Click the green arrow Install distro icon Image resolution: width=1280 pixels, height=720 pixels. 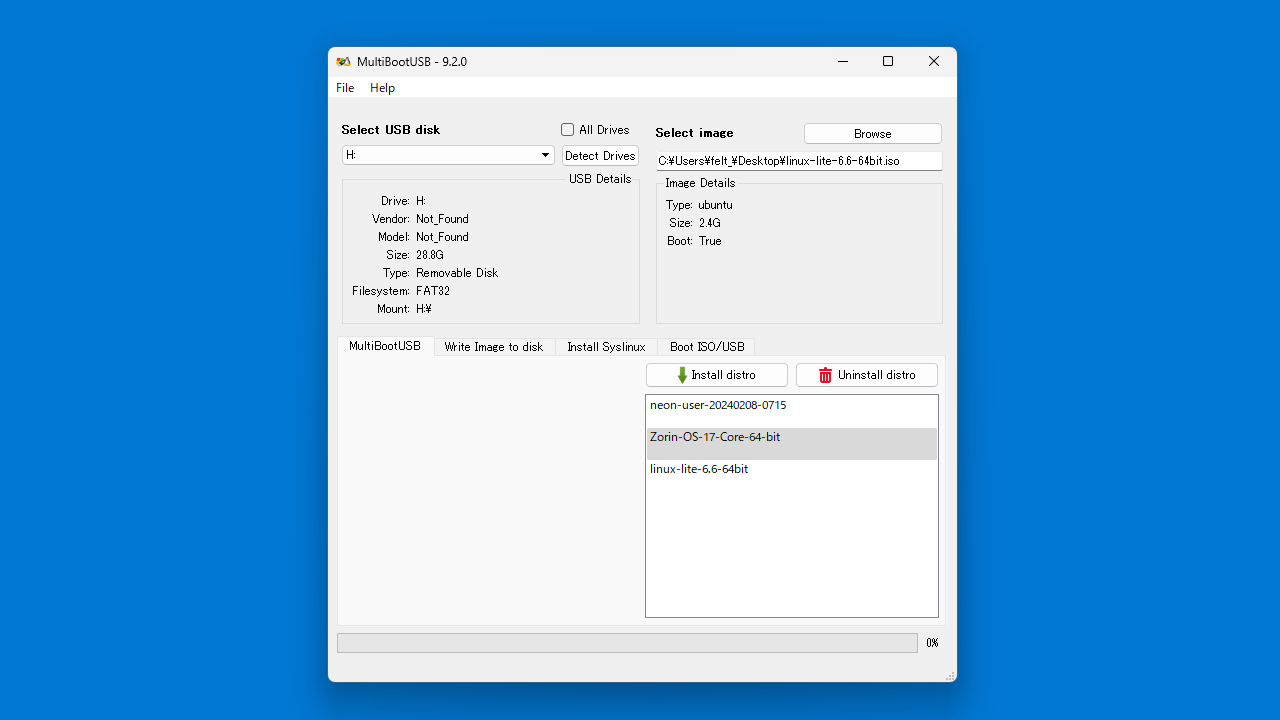click(x=682, y=375)
